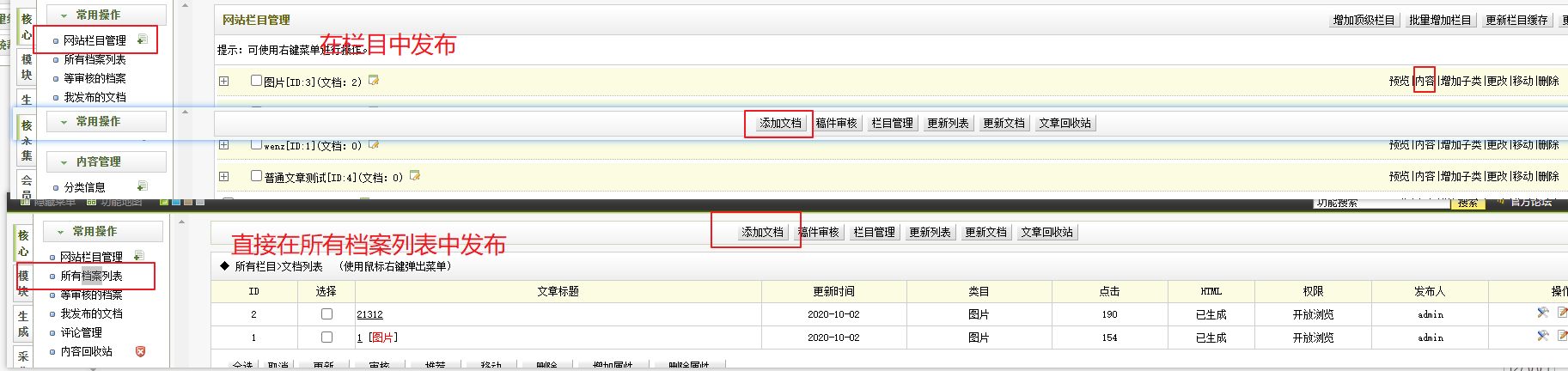Click 栏目管理 in the 网站栏目管理 panel toolbar
The width and height of the screenshot is (1568, 371).
click(x=892, y=123)
